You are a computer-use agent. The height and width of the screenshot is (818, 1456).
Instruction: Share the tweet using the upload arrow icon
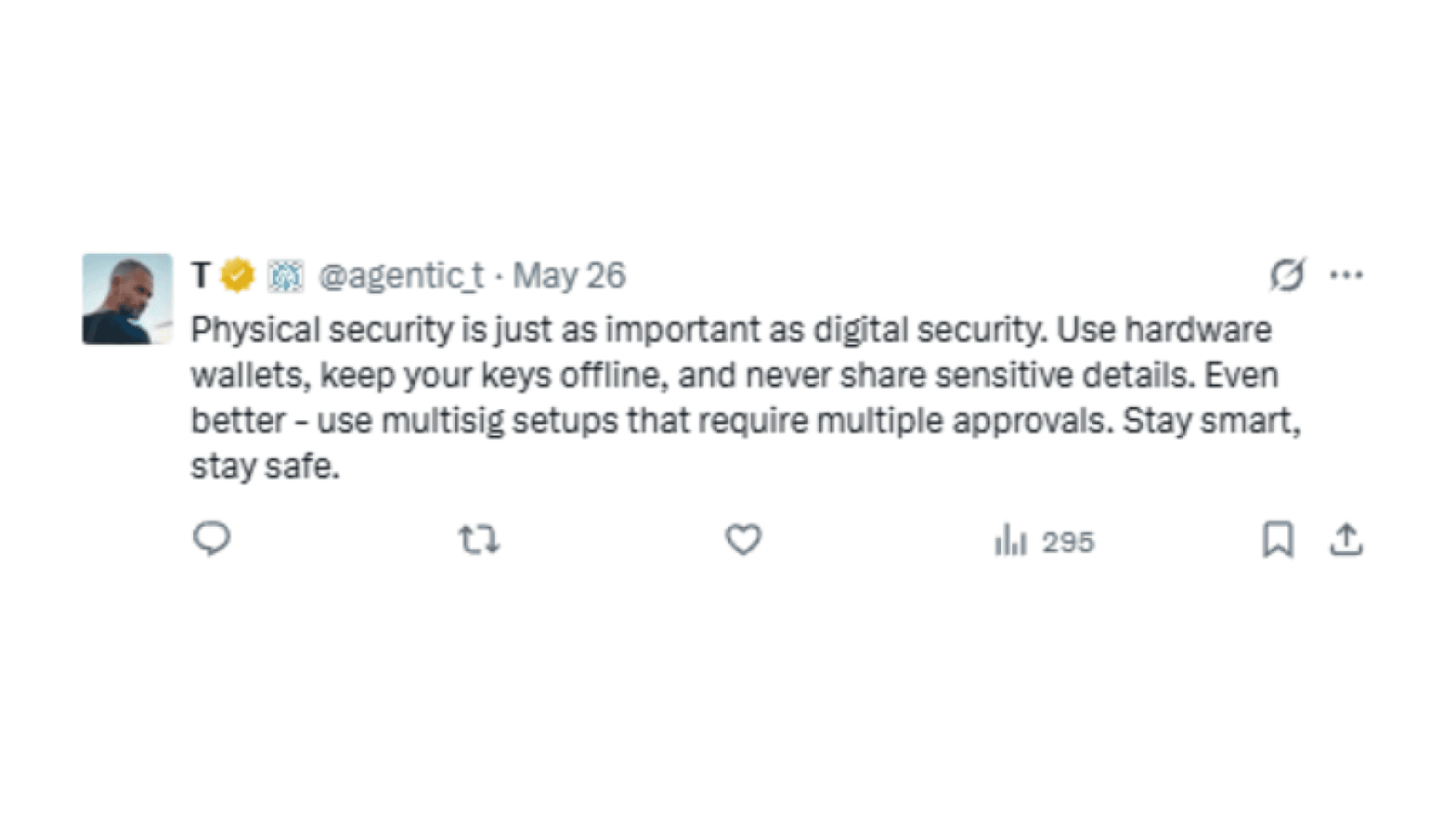(x=1346, y=539)
